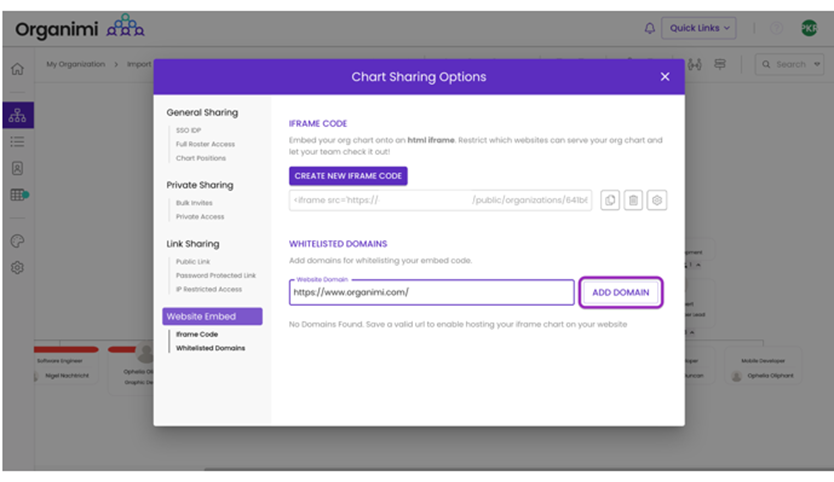Open the PKR user avatar menu

(808, 28)
